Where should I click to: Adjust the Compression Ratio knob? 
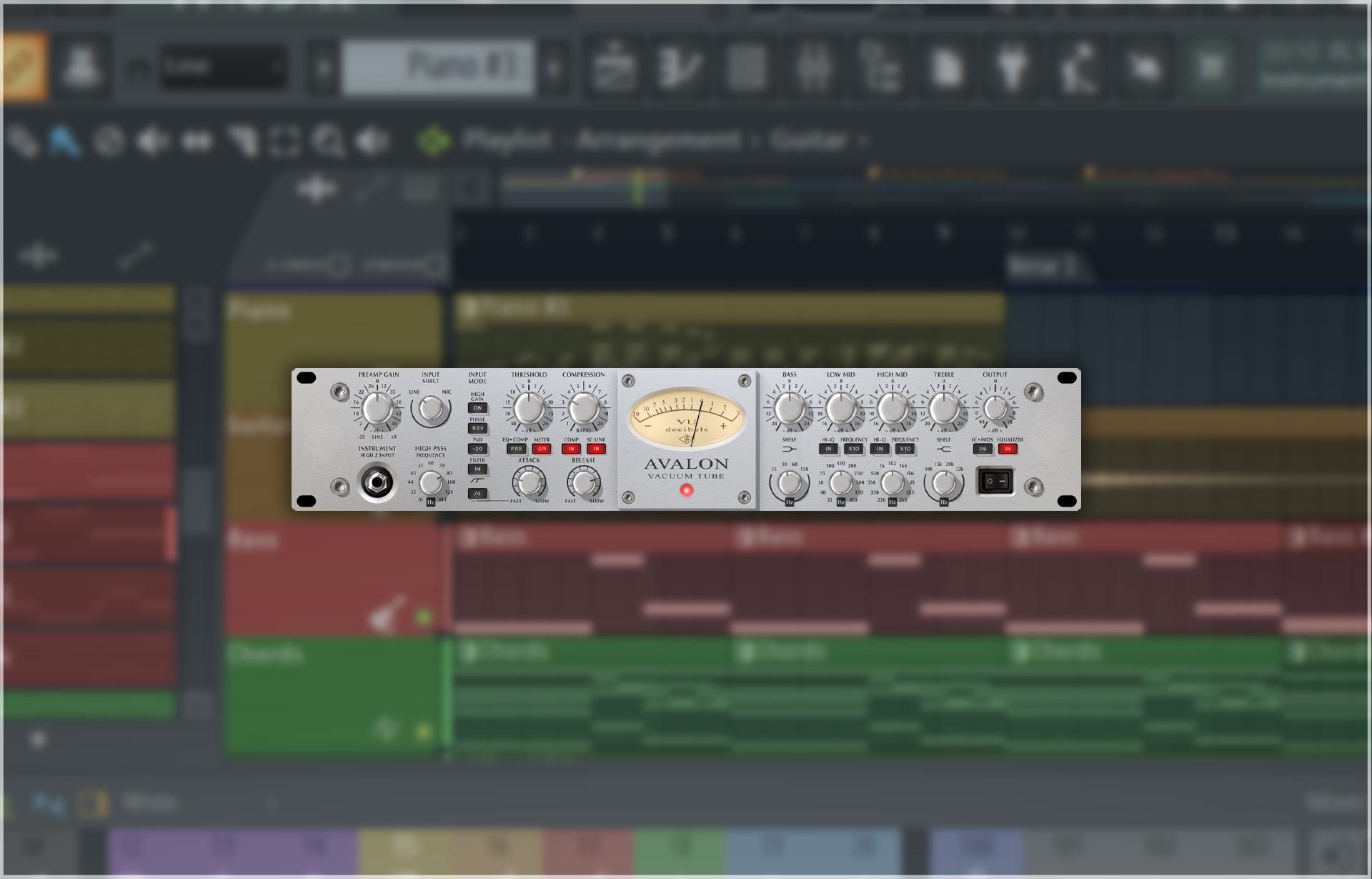coord(583,409)
